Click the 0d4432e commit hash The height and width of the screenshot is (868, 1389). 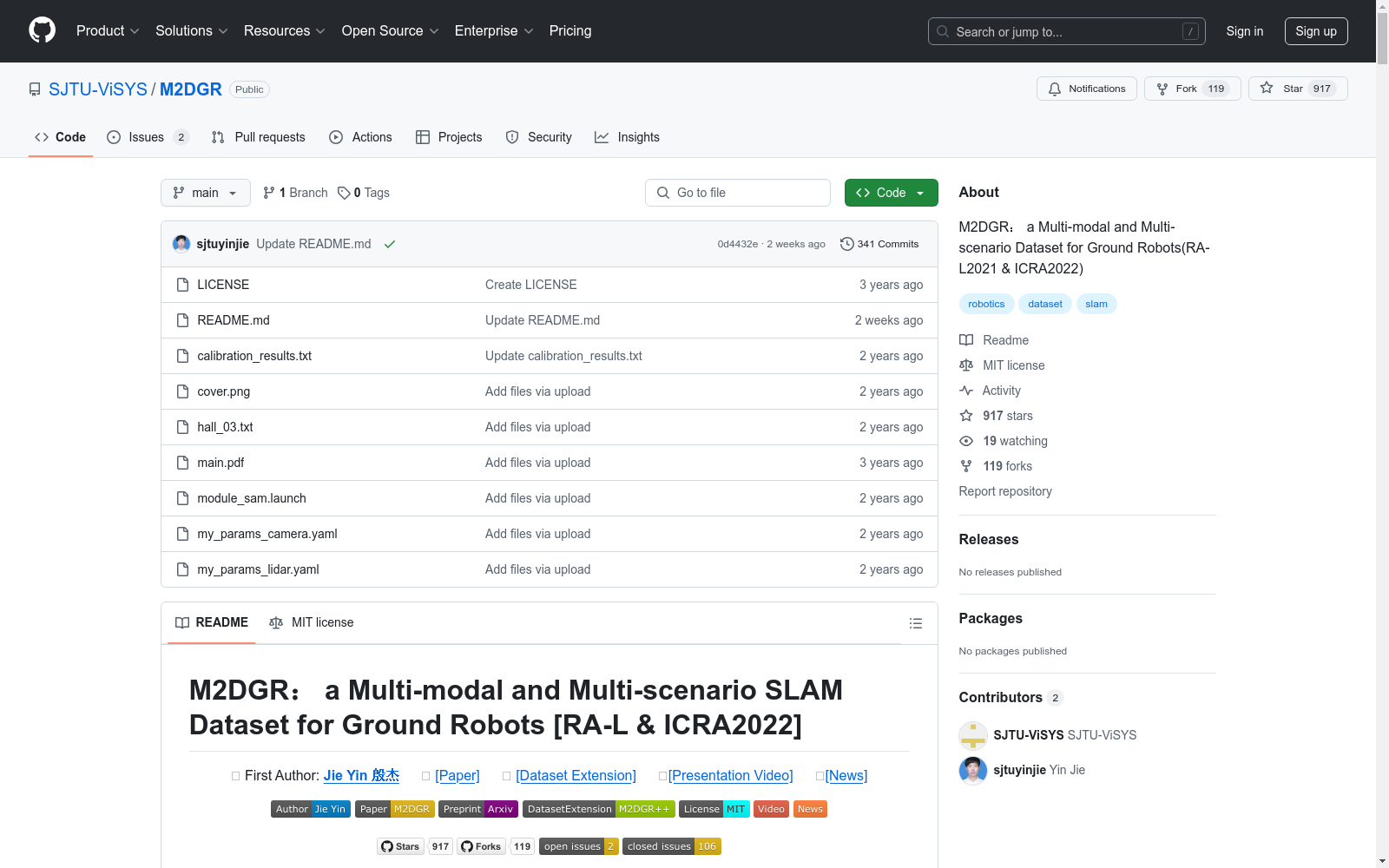tap(738, 244)
